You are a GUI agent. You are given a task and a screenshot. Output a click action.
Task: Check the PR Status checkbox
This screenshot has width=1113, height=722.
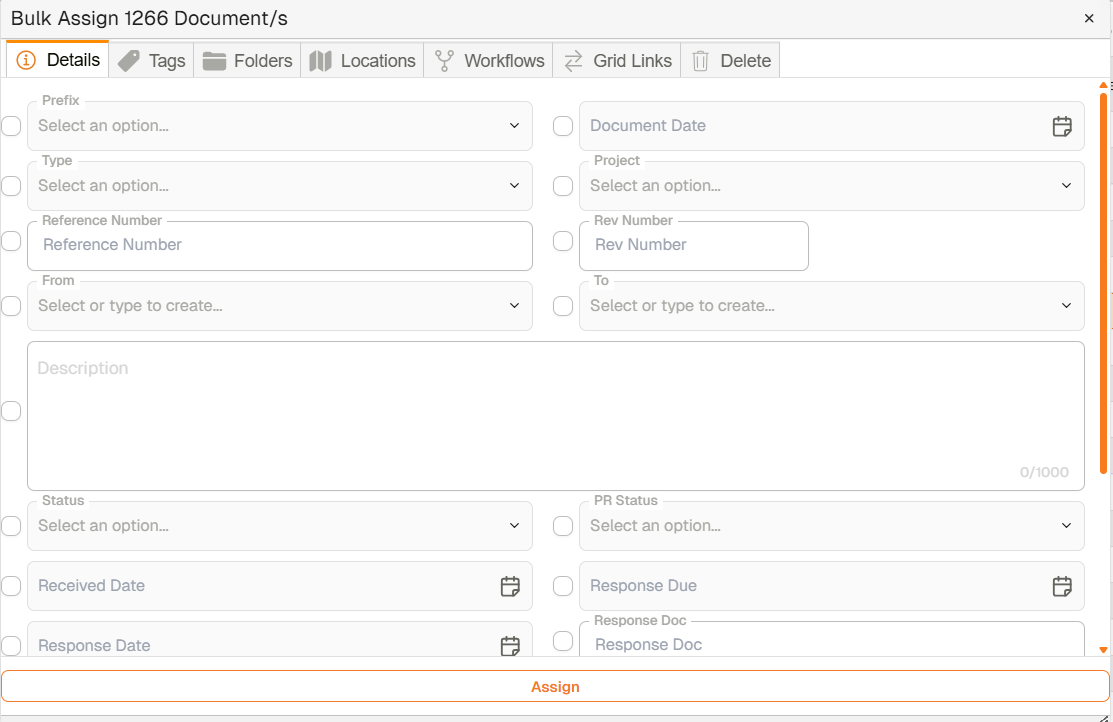563,526
